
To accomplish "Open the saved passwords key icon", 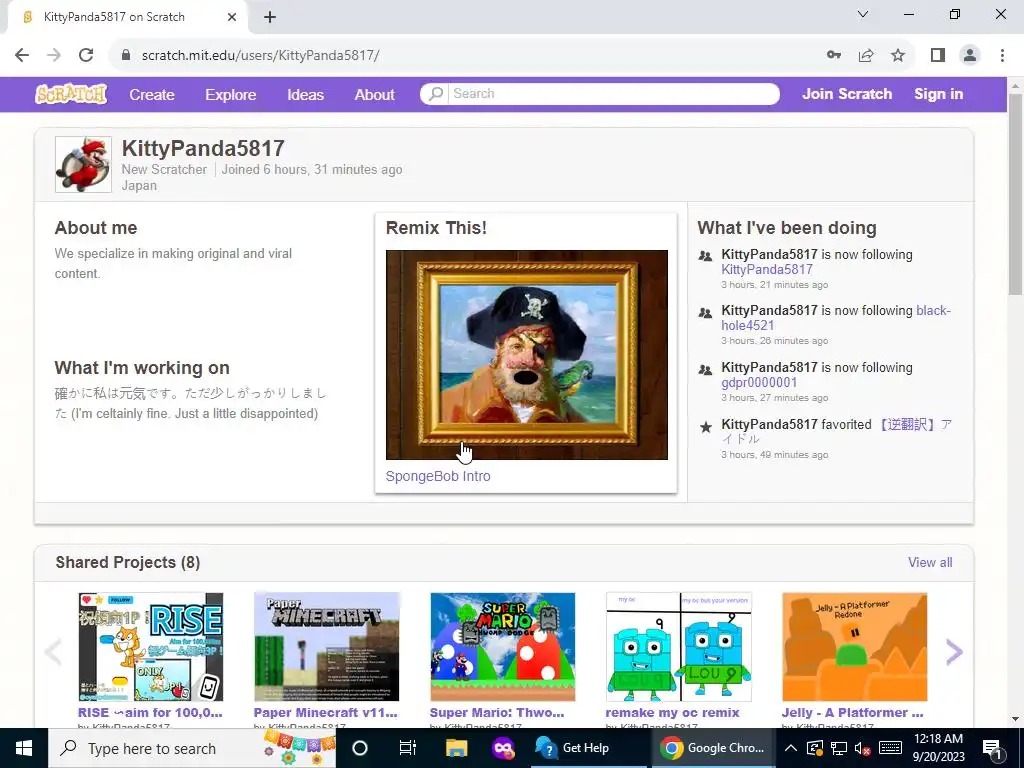I will click(x=834, y=55).
